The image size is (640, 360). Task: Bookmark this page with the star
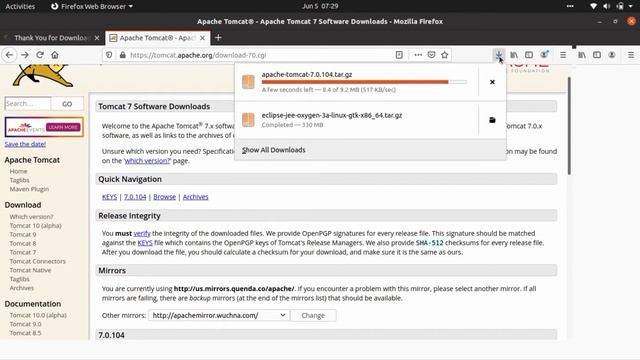click(x=444, y=55)
